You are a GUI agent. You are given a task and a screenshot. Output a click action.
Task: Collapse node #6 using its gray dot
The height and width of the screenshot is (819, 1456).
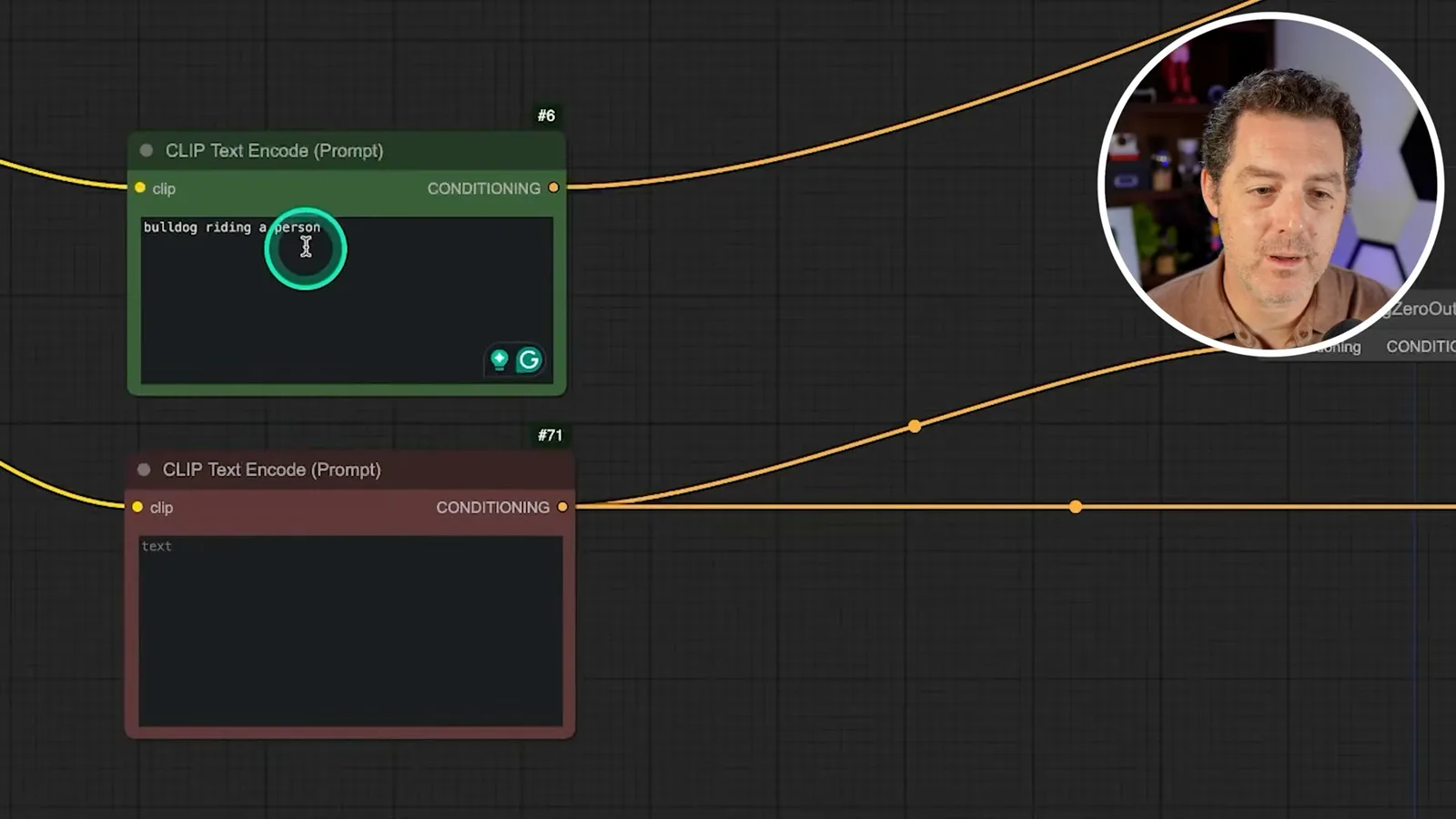tap(147, 150)
